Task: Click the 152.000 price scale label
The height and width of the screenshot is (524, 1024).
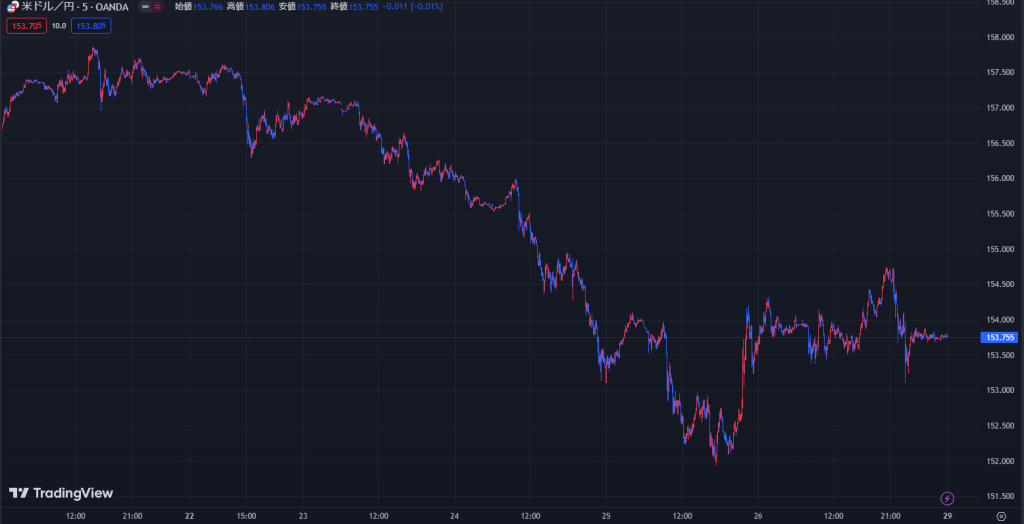Action: (1001, 461)
